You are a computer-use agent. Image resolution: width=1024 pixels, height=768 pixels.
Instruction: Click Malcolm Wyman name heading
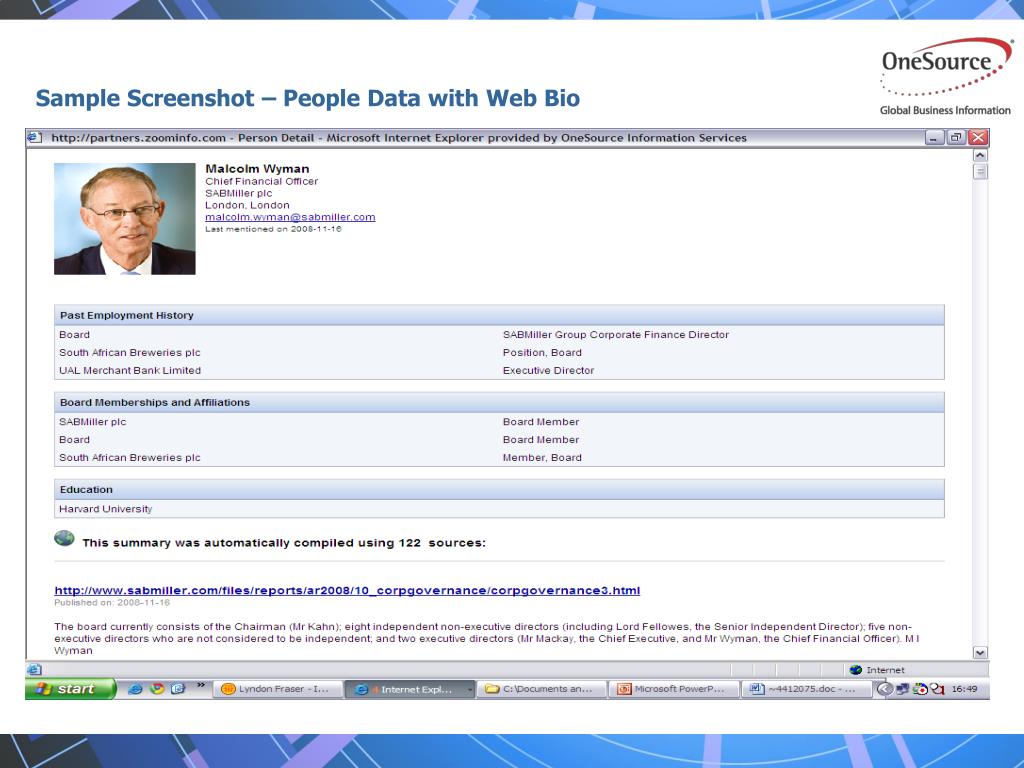click(x=257, y=168)
